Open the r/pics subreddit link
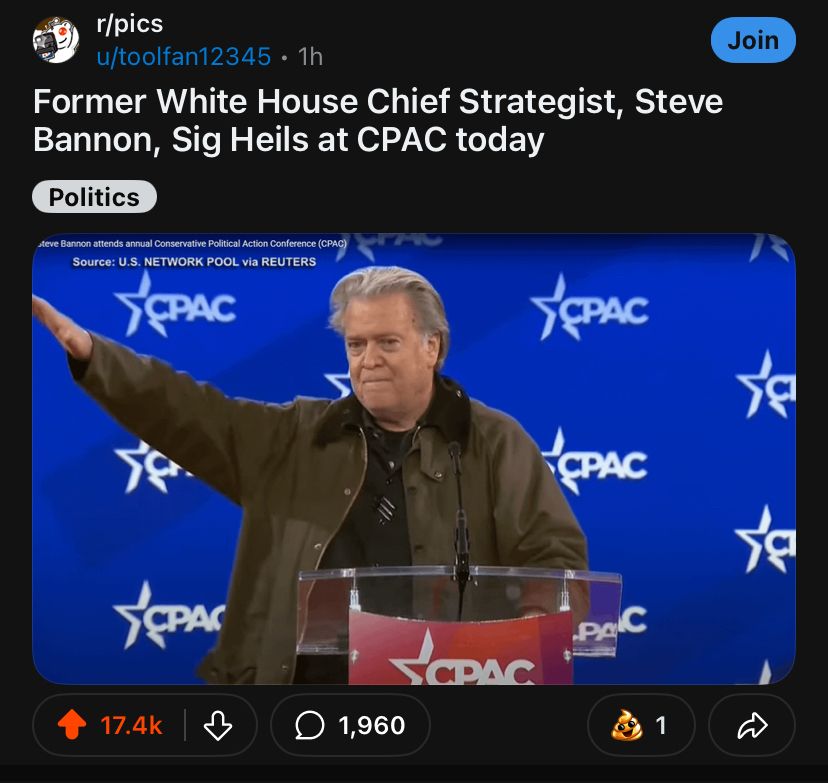This screenshot has height=783, width=828. tap(130, 24)
